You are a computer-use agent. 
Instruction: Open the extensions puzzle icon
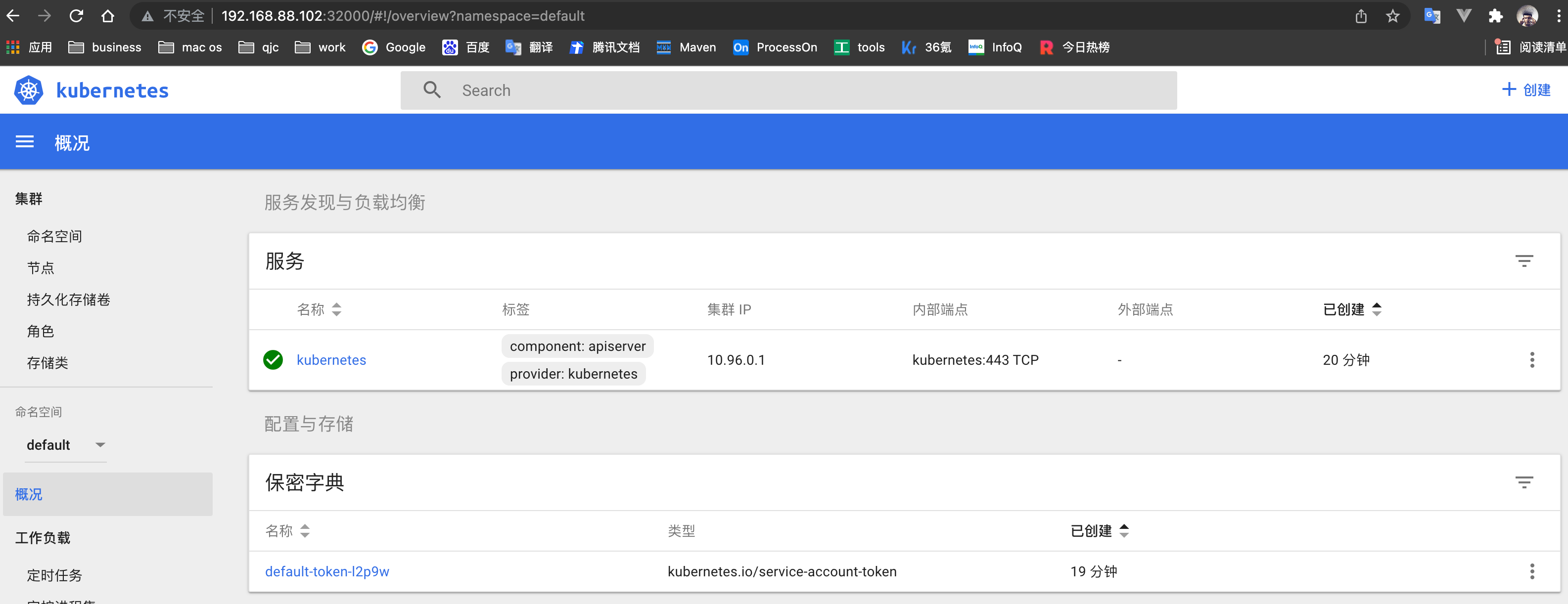point(1496,16)
